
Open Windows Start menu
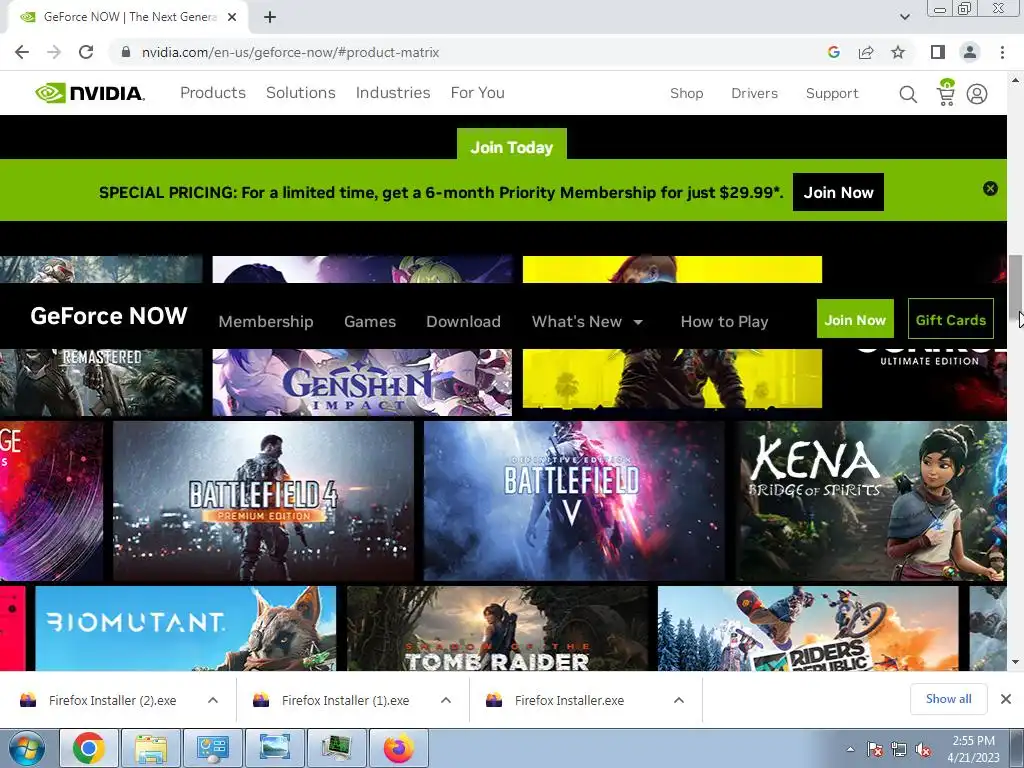27,748
